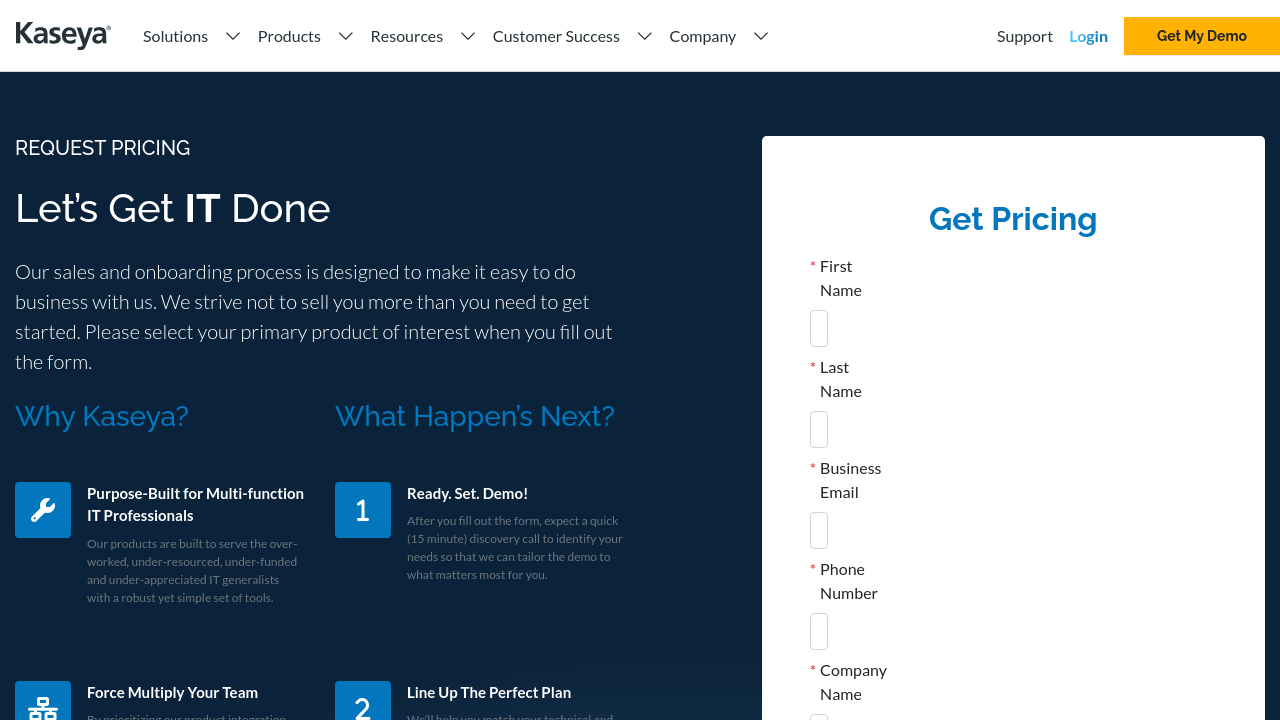The image size is (1280, 720).
Task: Select the Business Email input box
Action: click(x=819, y=530)
